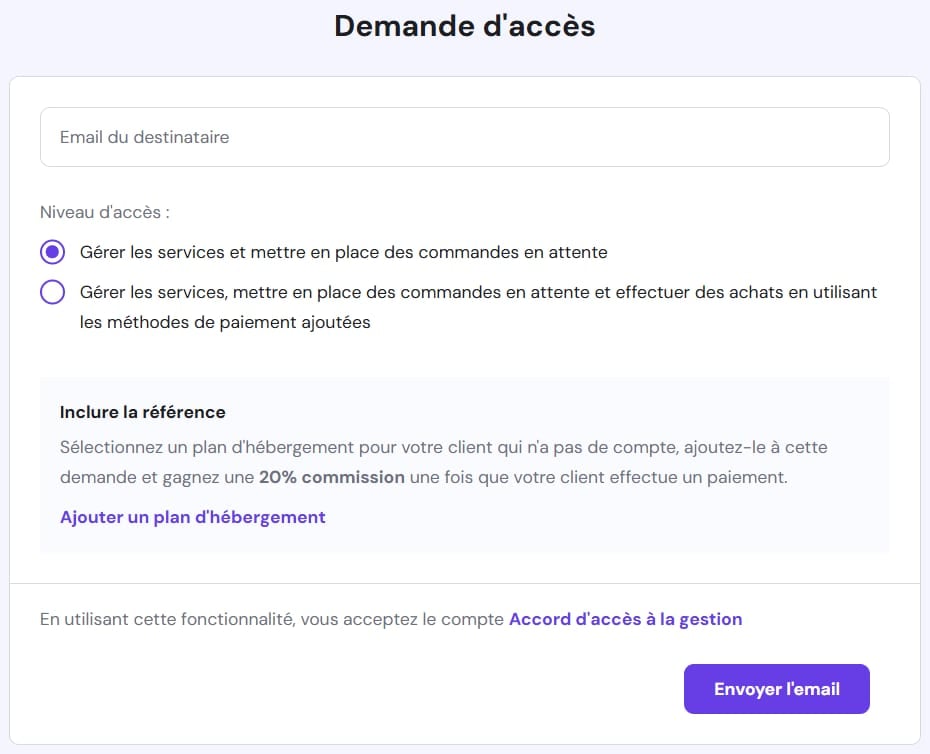Click the 'une fois que votre client effectue un paiement' text

[x=598, y=477]
